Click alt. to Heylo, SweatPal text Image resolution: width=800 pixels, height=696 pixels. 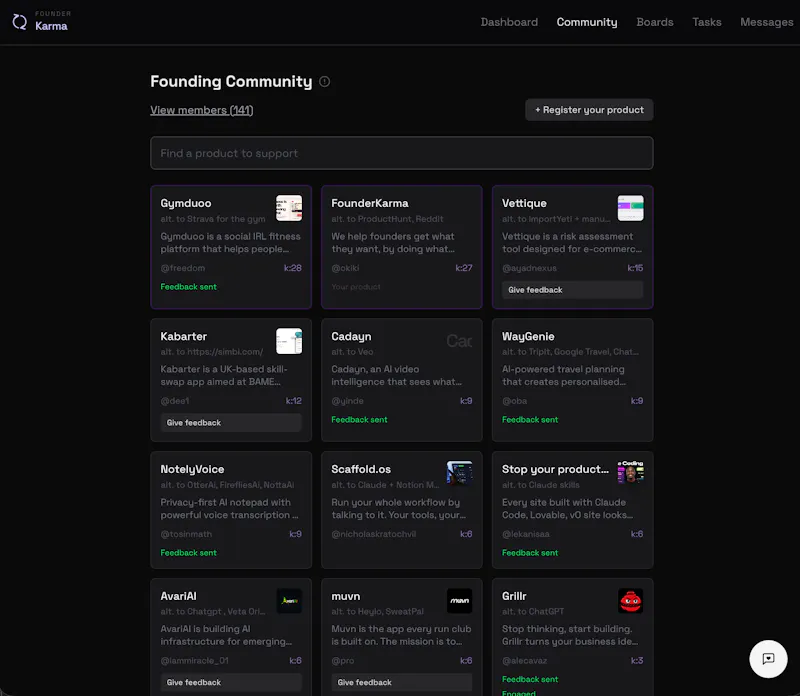(377, 611)
